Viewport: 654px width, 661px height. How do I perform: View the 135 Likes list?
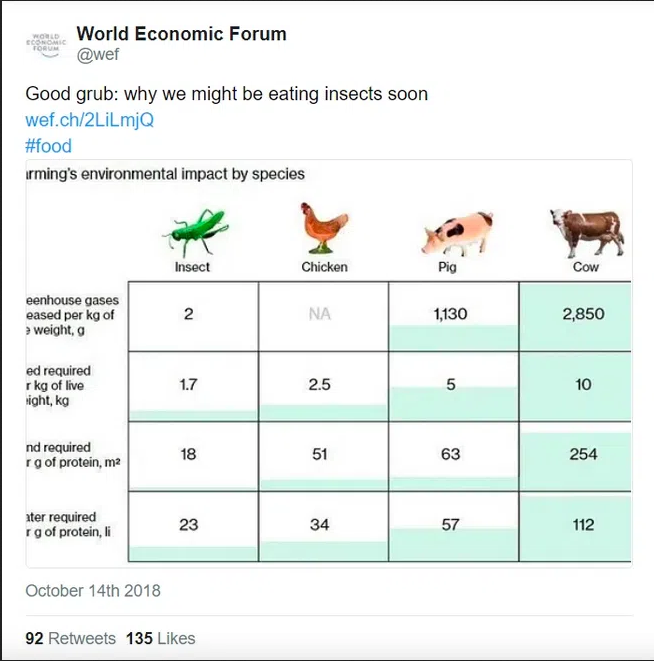[161, 638]
